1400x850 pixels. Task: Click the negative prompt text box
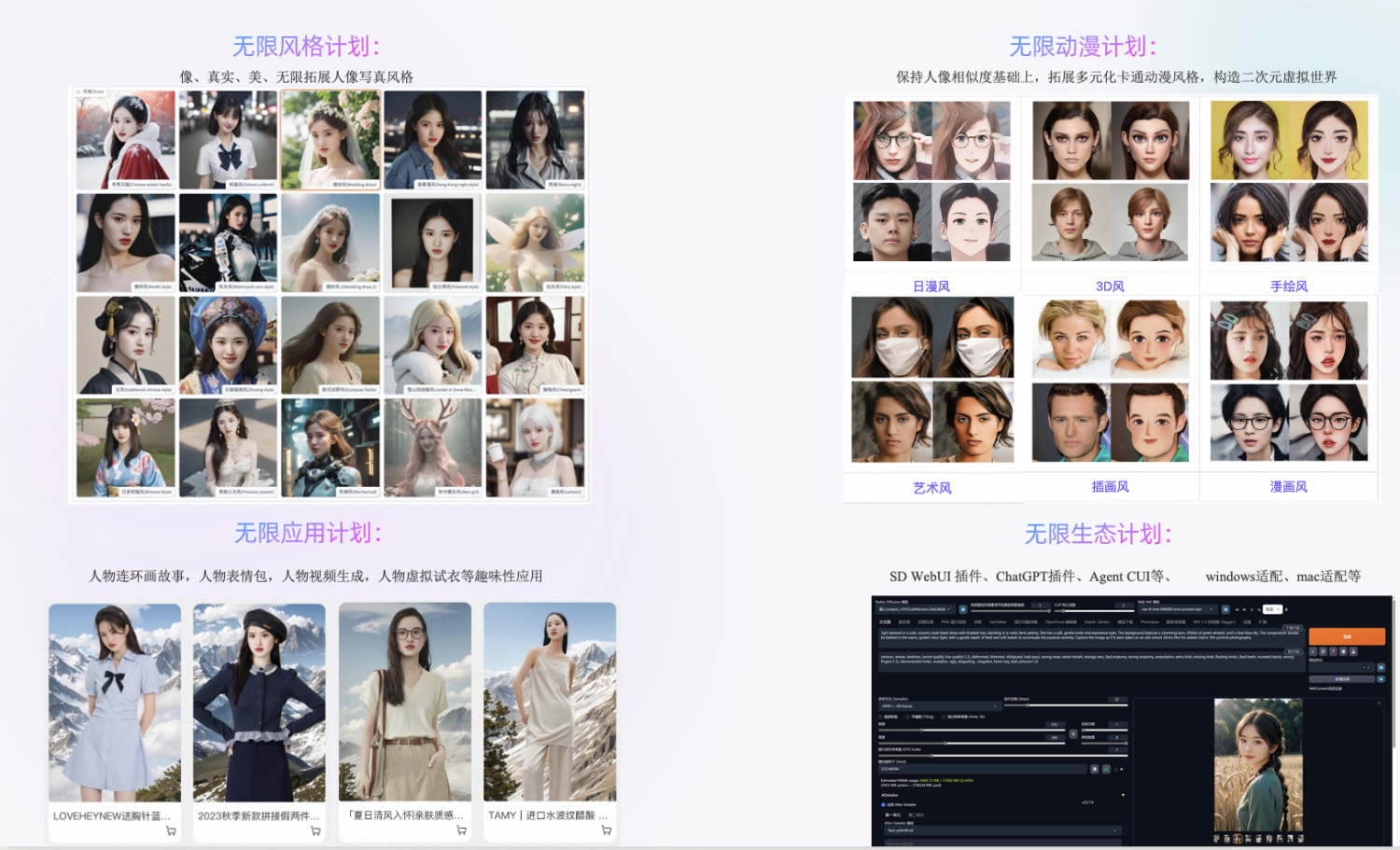tap(1091, 662)
